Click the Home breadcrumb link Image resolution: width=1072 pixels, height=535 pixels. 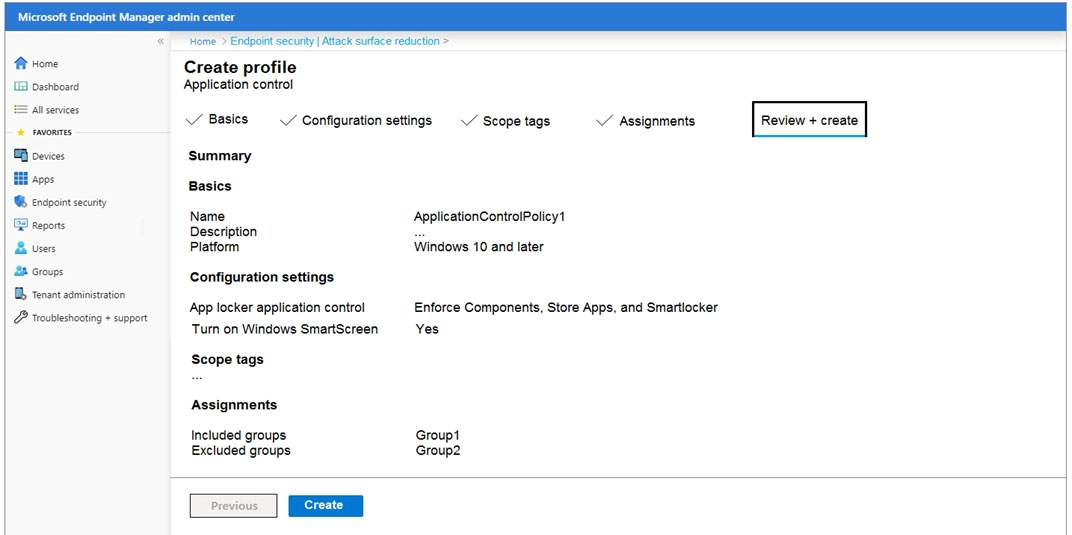point(203,41)
